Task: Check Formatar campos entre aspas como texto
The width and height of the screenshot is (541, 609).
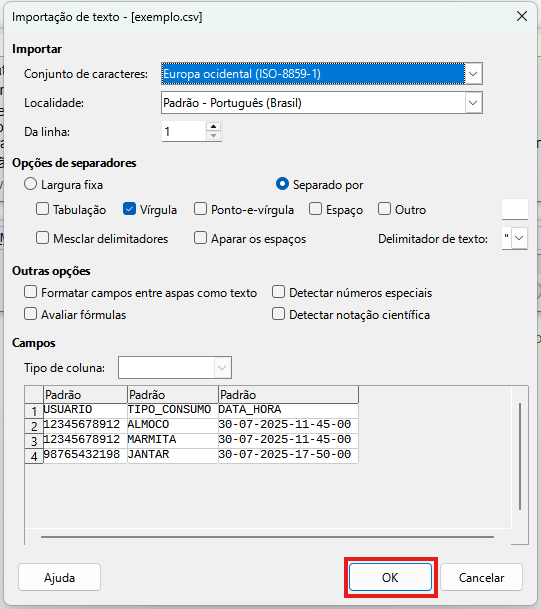Action: [30, 292]
